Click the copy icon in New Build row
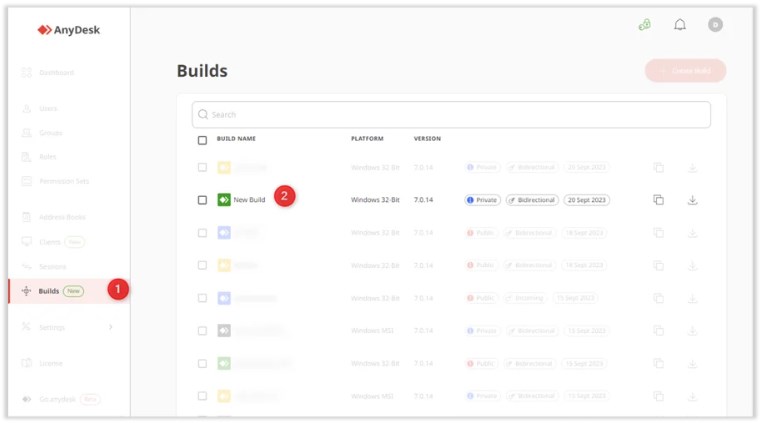This screenshot has height=423, width=760. coord(658,200)
